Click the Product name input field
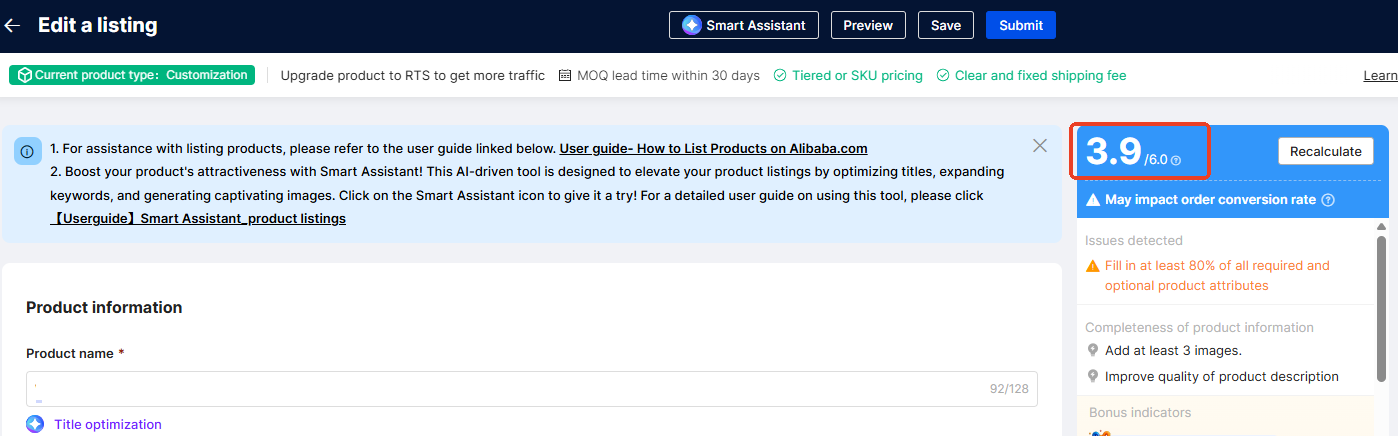 click(x=500, y=390)
